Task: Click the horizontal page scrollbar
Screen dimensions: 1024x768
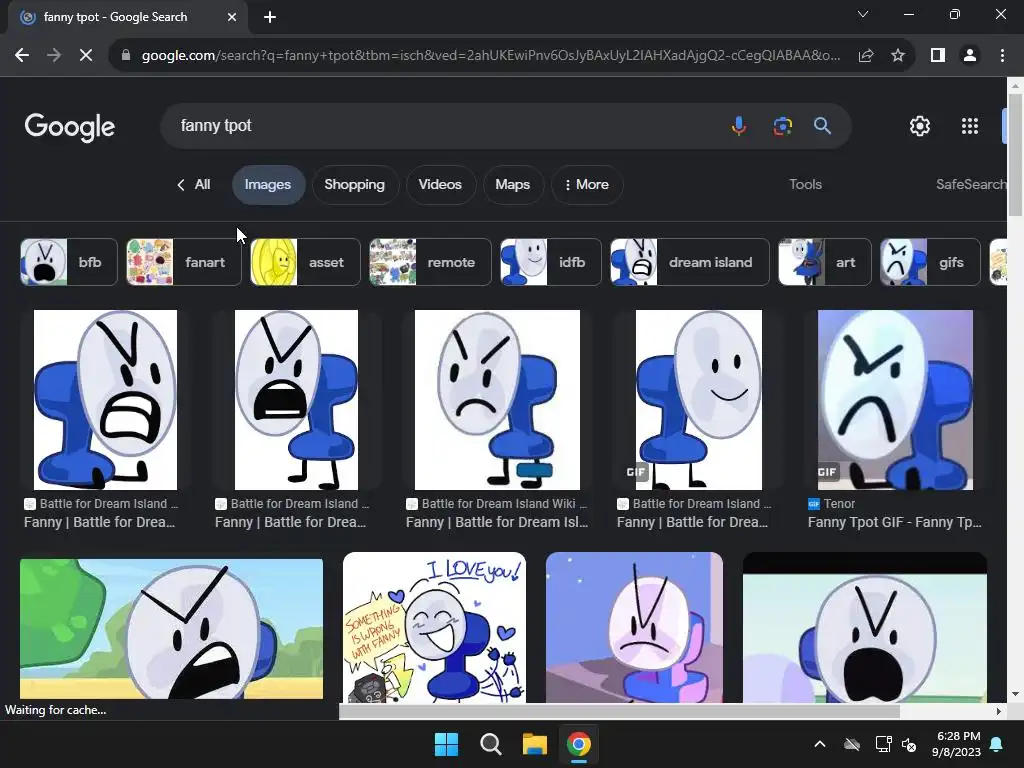Action: 619,711
